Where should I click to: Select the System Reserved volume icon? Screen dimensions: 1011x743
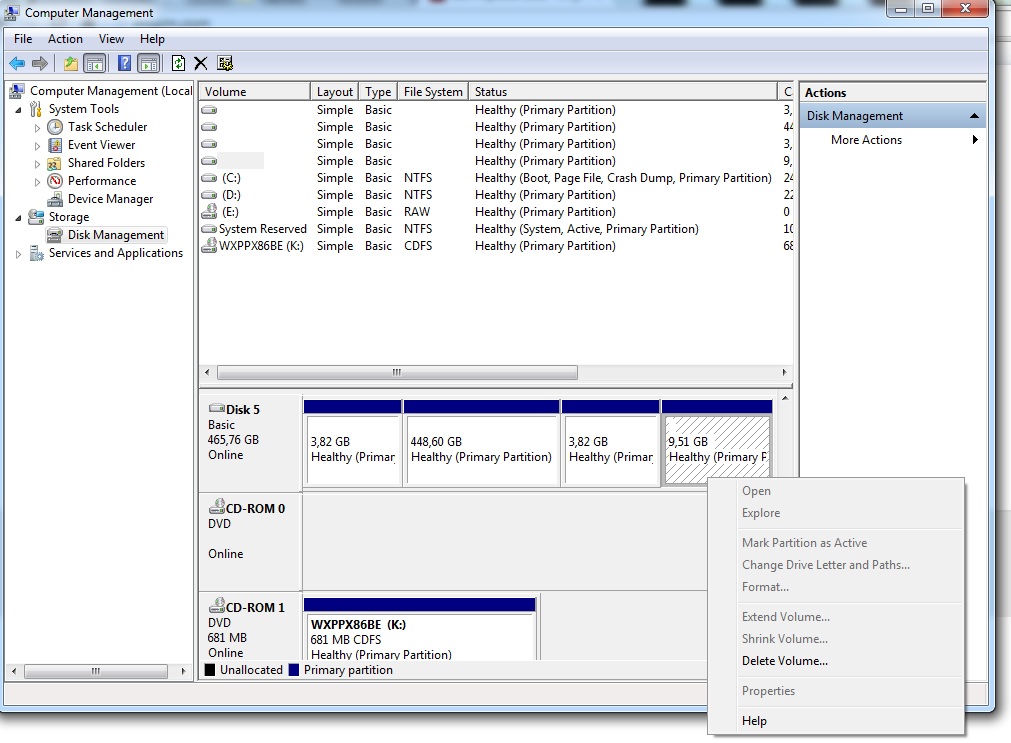point(209,229)
